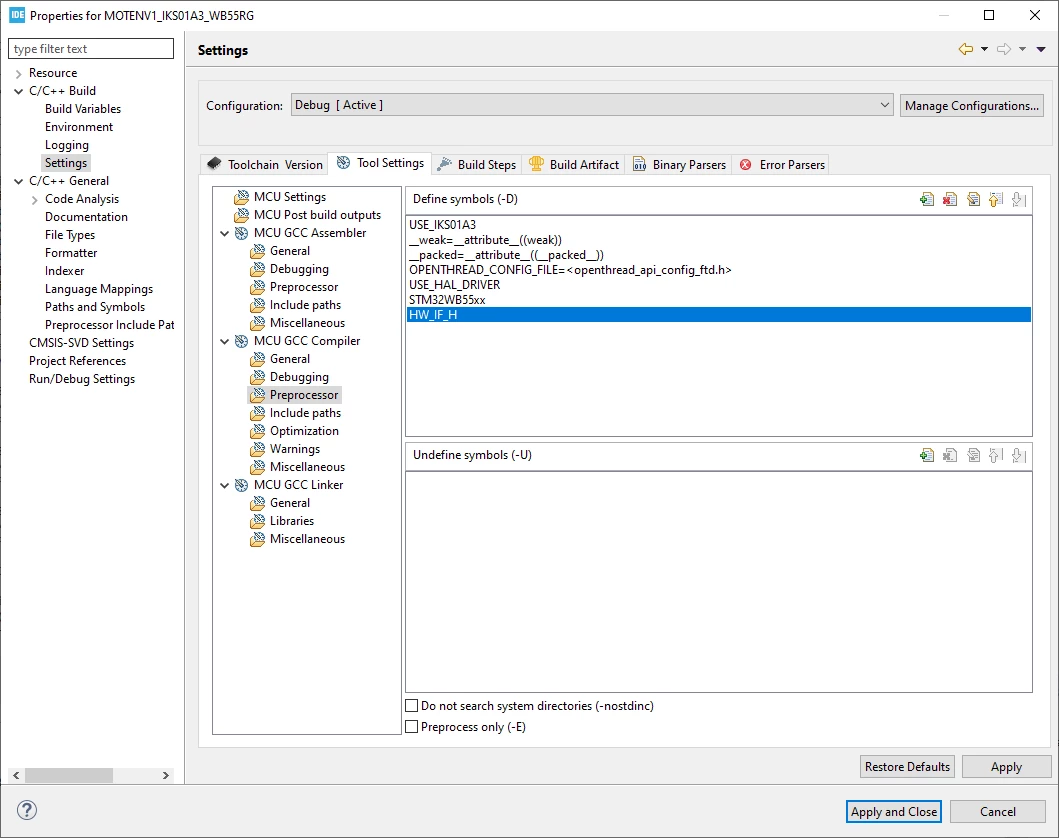Add an undefine symbol entry
Screen dimensions: 1059x838
click(927, 455)
